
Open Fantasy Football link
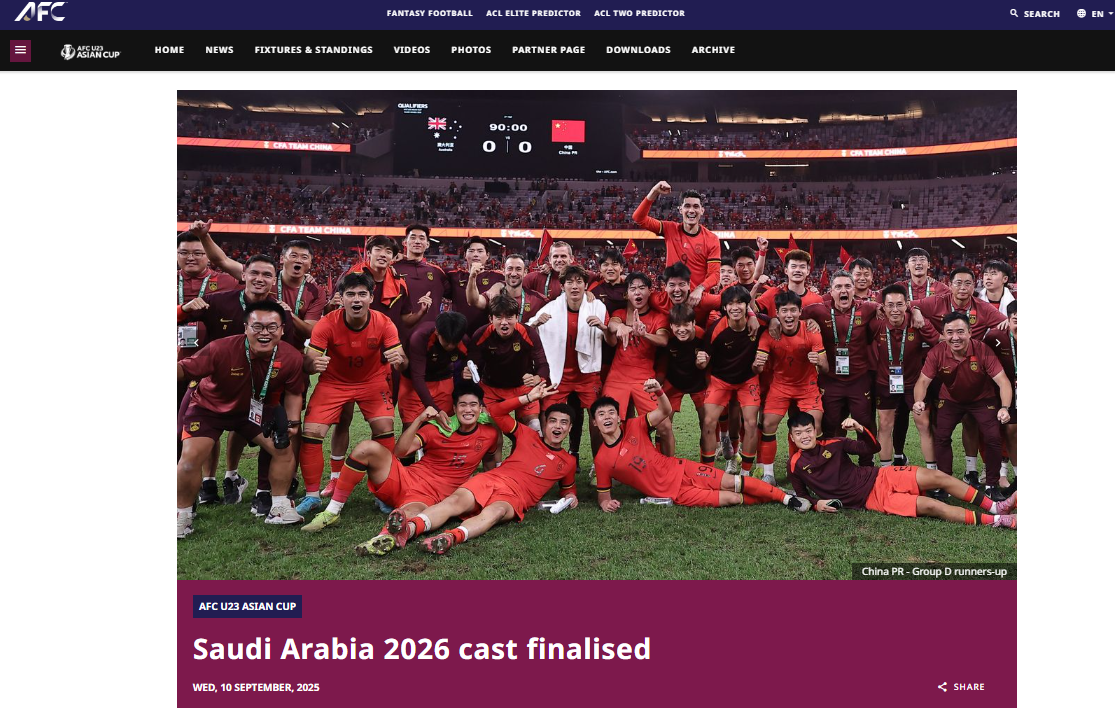(430, 14)
